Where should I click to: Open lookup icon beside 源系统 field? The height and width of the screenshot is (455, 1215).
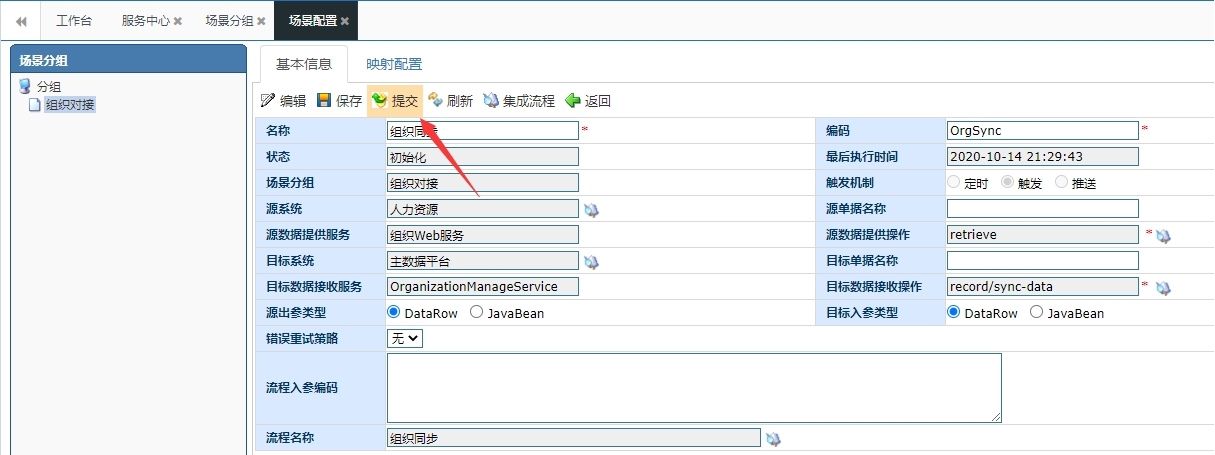[x=591, y=210]
